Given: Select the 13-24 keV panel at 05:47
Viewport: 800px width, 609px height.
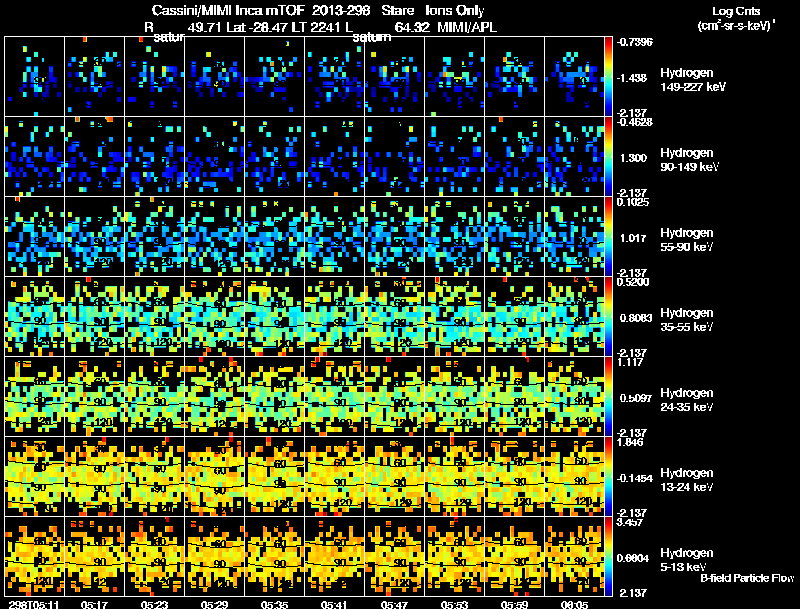Looking at the screenshot, I should (x=394, y=477).
